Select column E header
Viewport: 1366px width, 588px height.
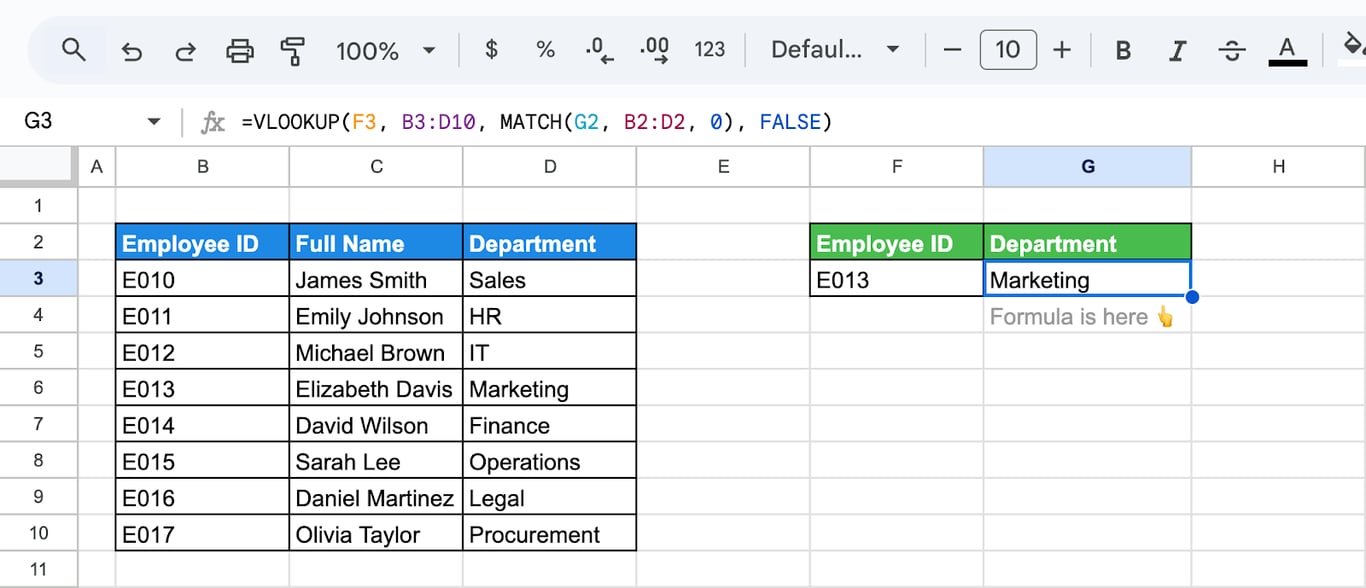(723, 167)
